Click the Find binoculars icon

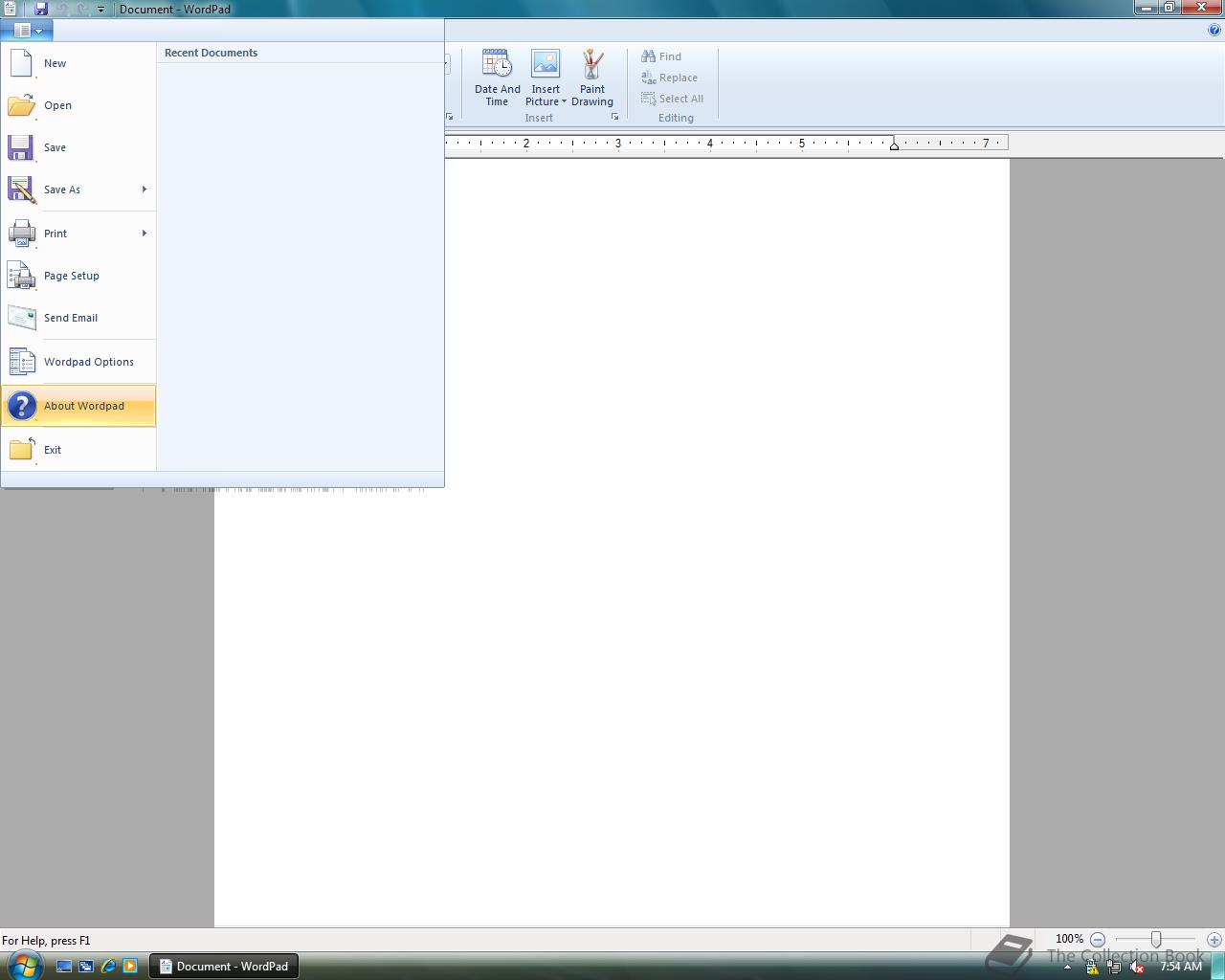coord(648,56)
